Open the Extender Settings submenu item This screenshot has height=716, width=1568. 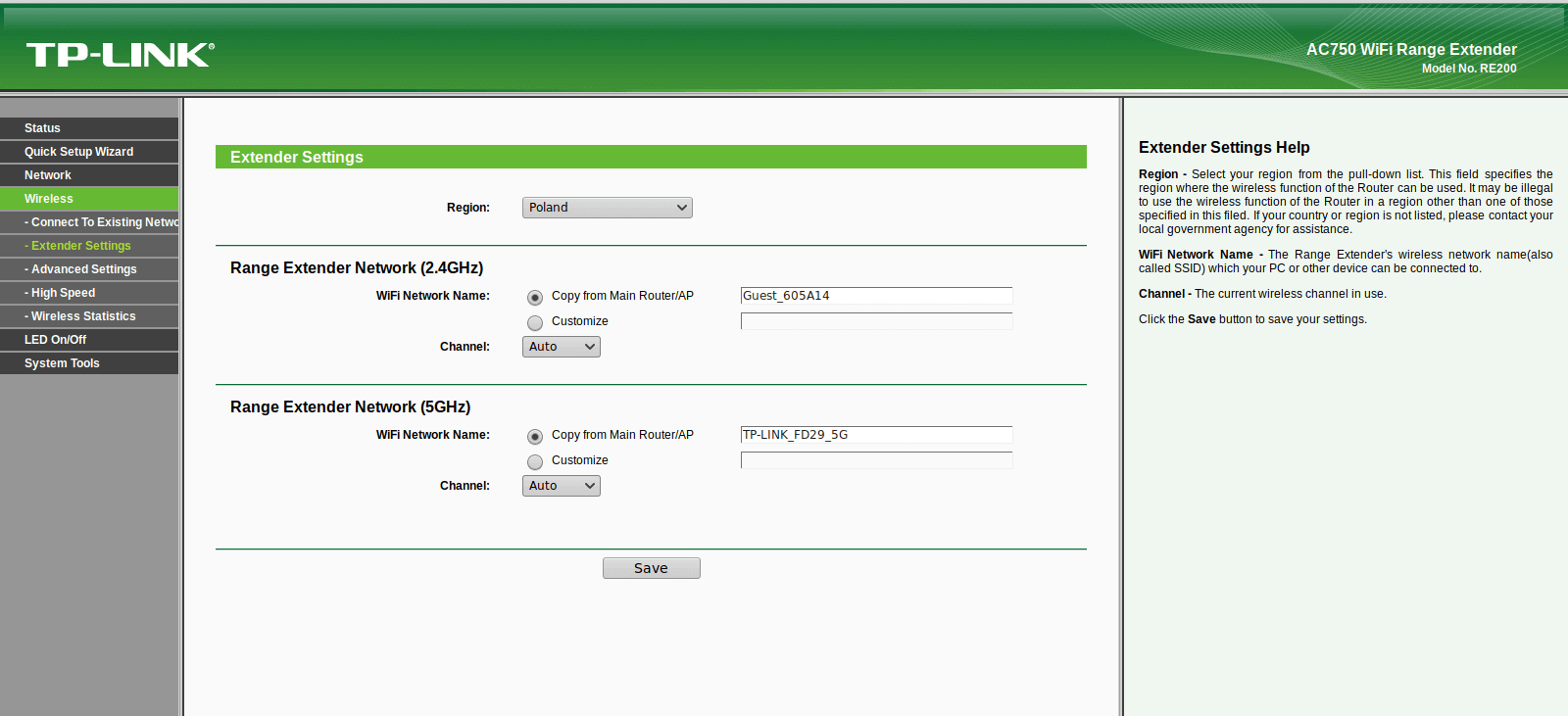89,246
